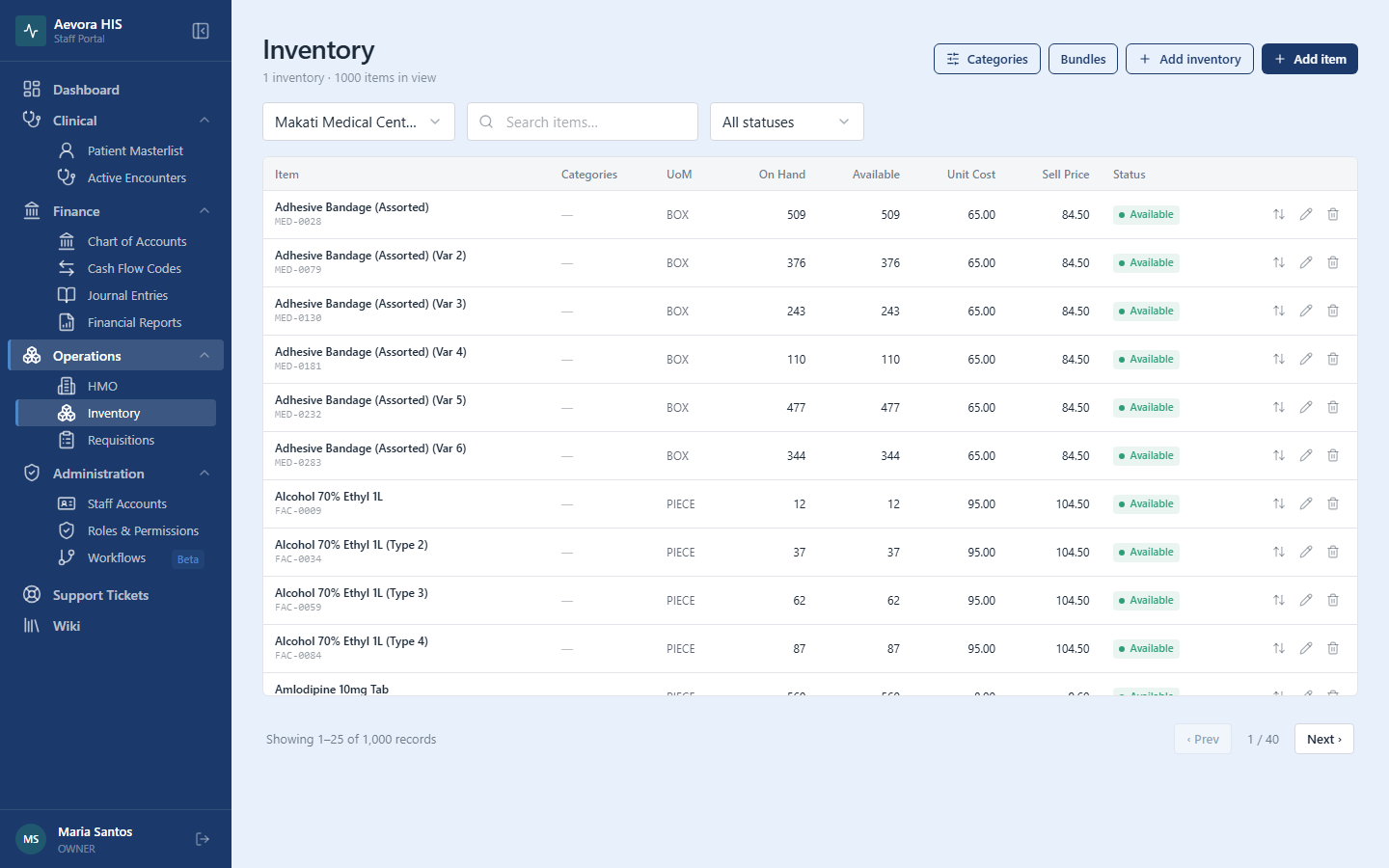Screen dimensions: 1389x868
Task: Adjust stock for Adhesive Bandage (Var 2)
Action: [x=1279, y=262]
